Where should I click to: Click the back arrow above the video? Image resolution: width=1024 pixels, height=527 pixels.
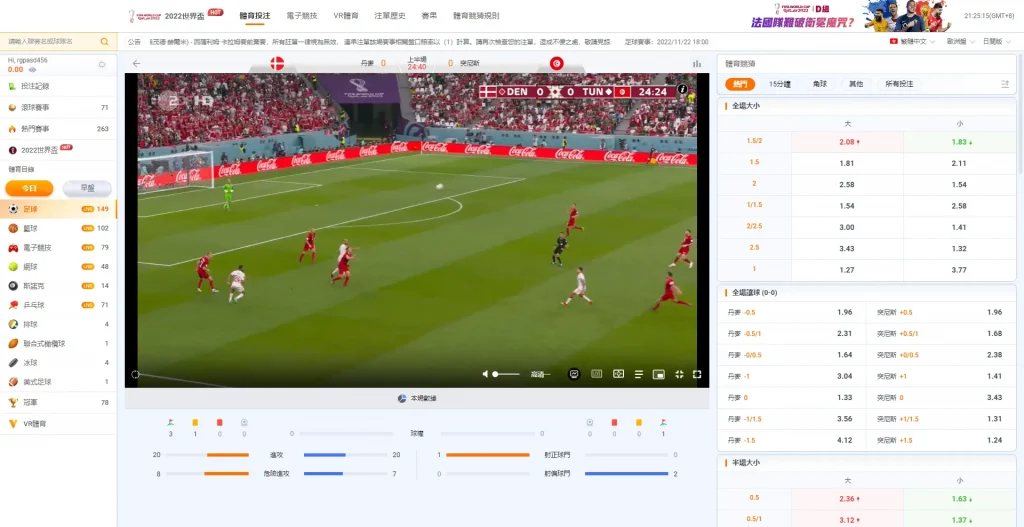click(136, 63)
